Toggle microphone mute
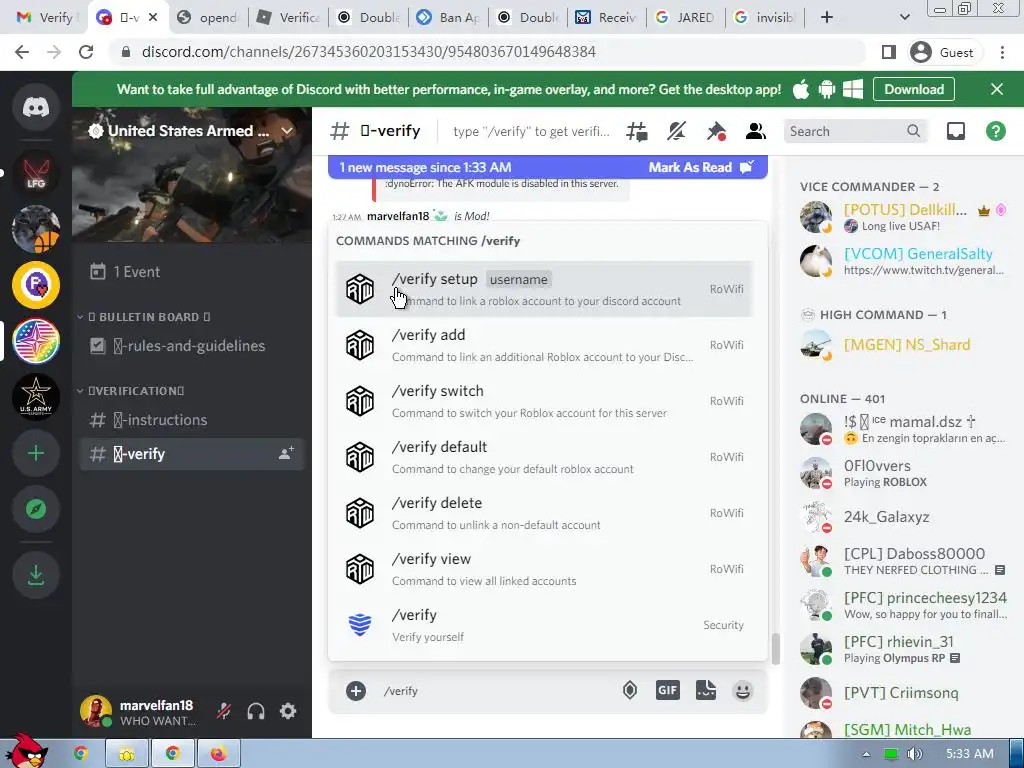The image size is (1024, 768). 224,711
